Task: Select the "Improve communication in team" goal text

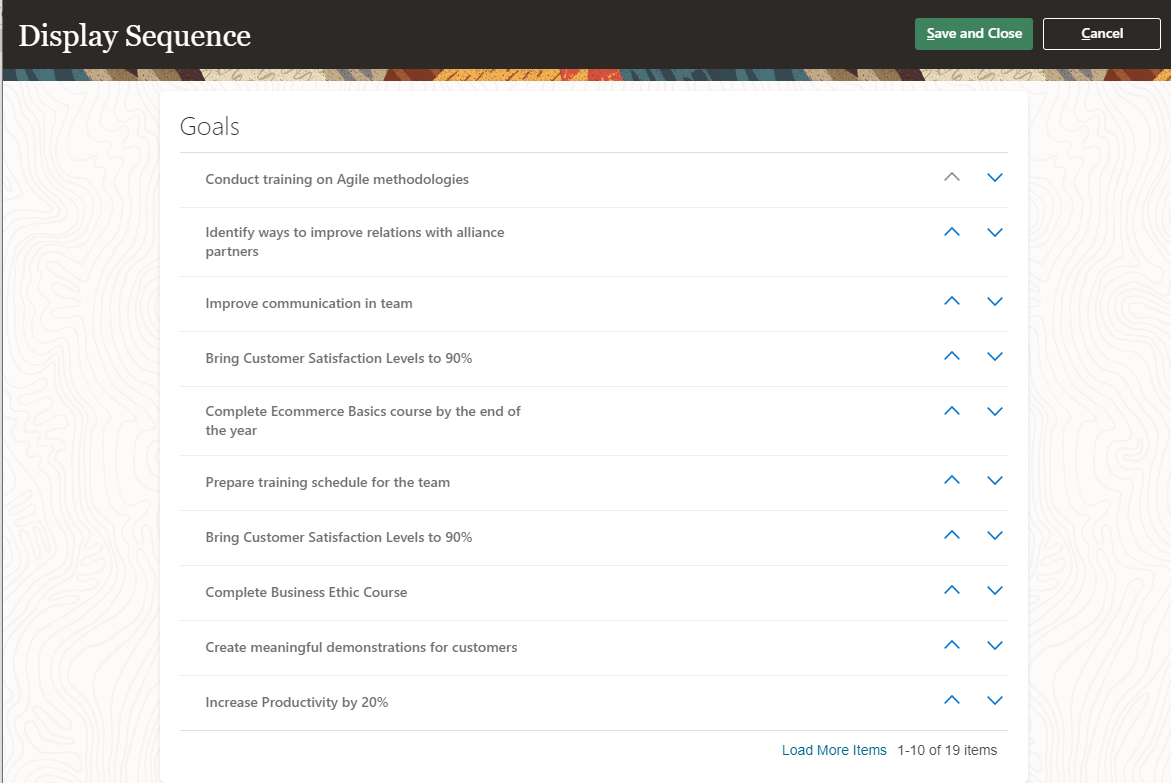Action: click(x=309, y=303)
